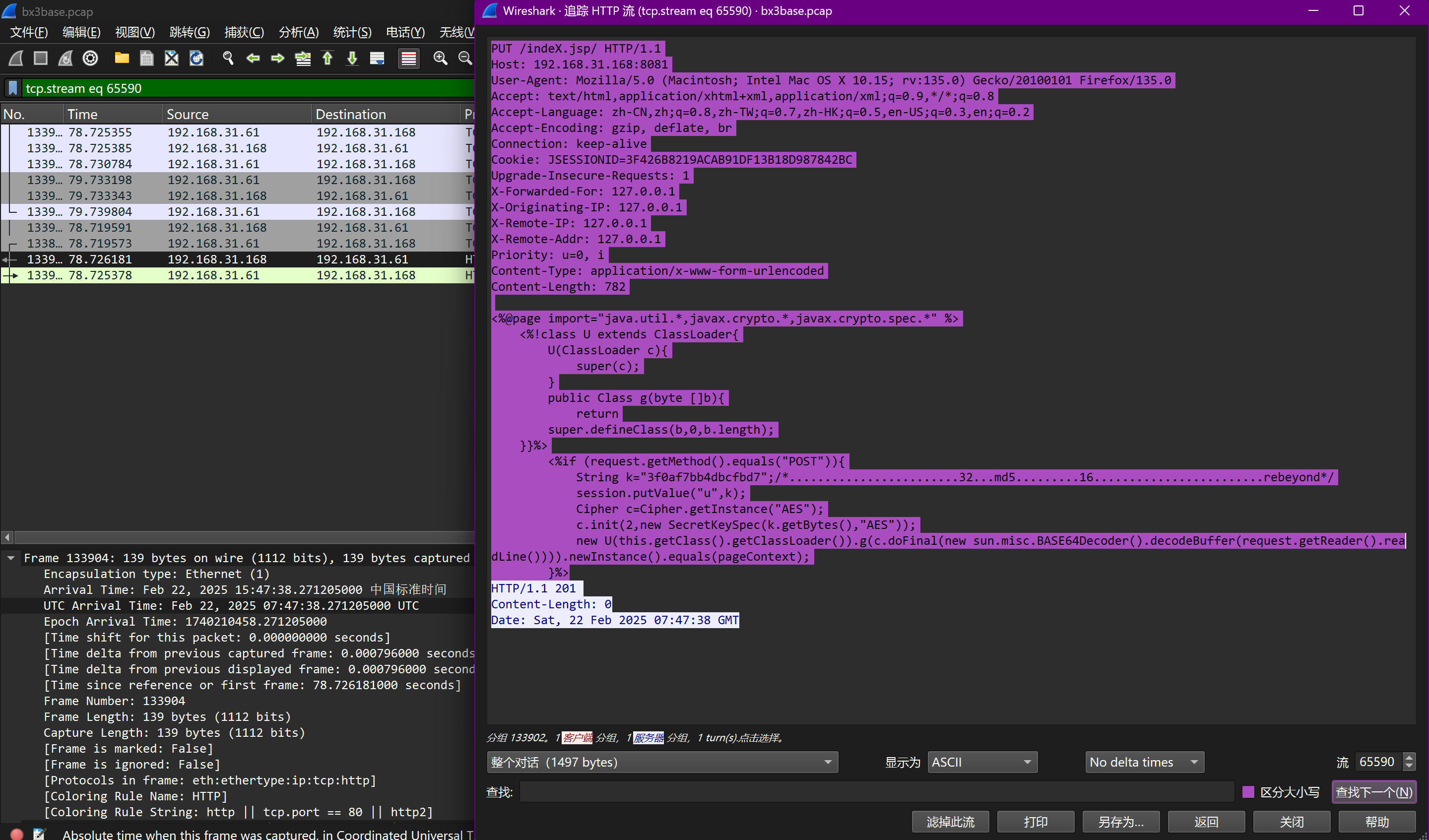Click the reload capture file icon
1429x840 pixels.
pos(196,59)
